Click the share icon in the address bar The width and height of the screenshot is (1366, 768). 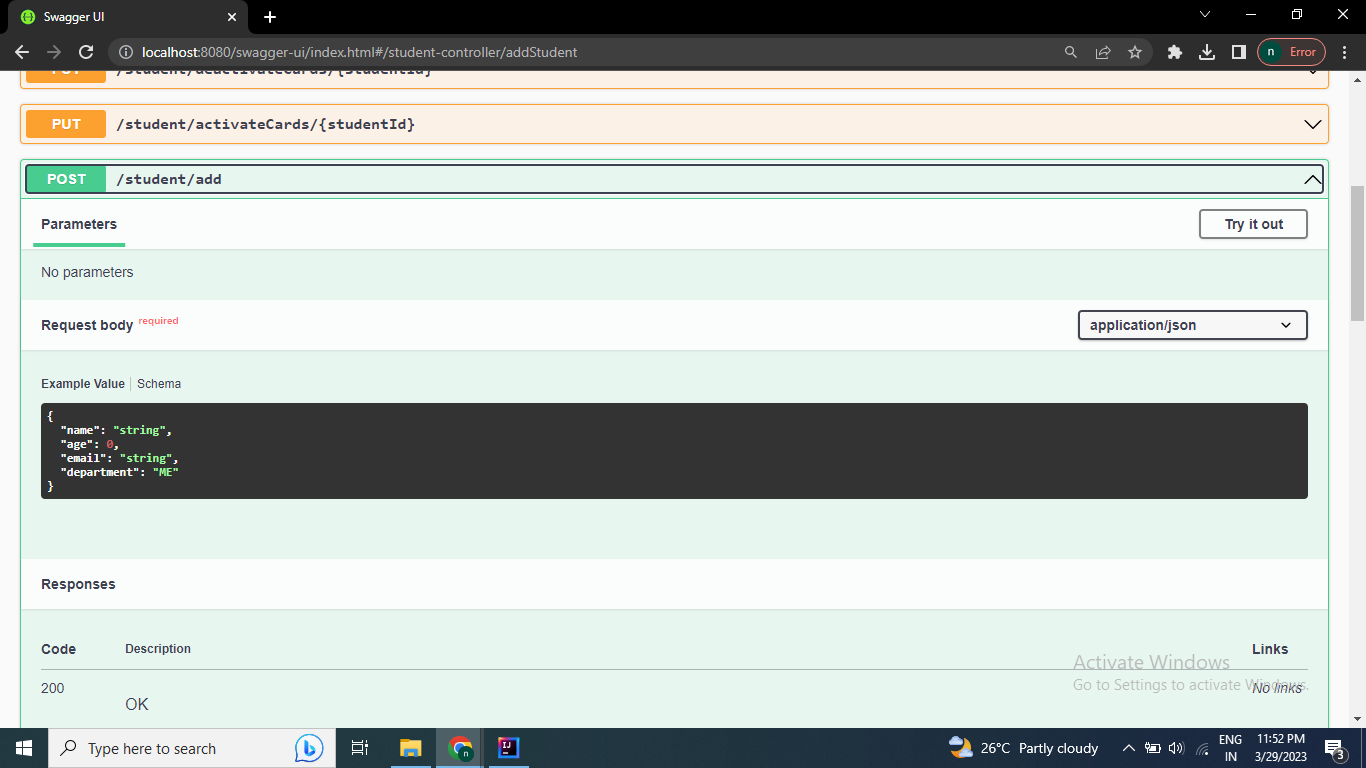[1102, 52]
